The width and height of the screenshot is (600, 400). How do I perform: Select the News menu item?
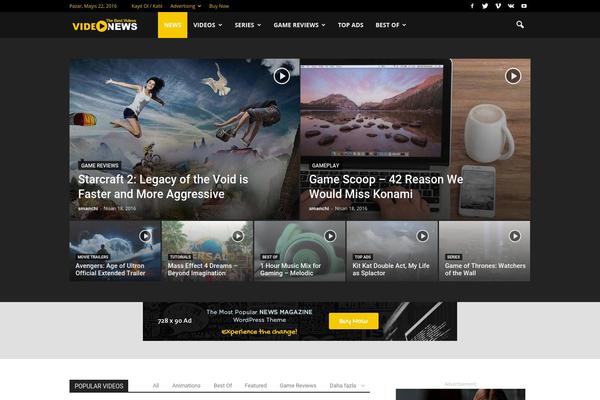tap(173, 25)
